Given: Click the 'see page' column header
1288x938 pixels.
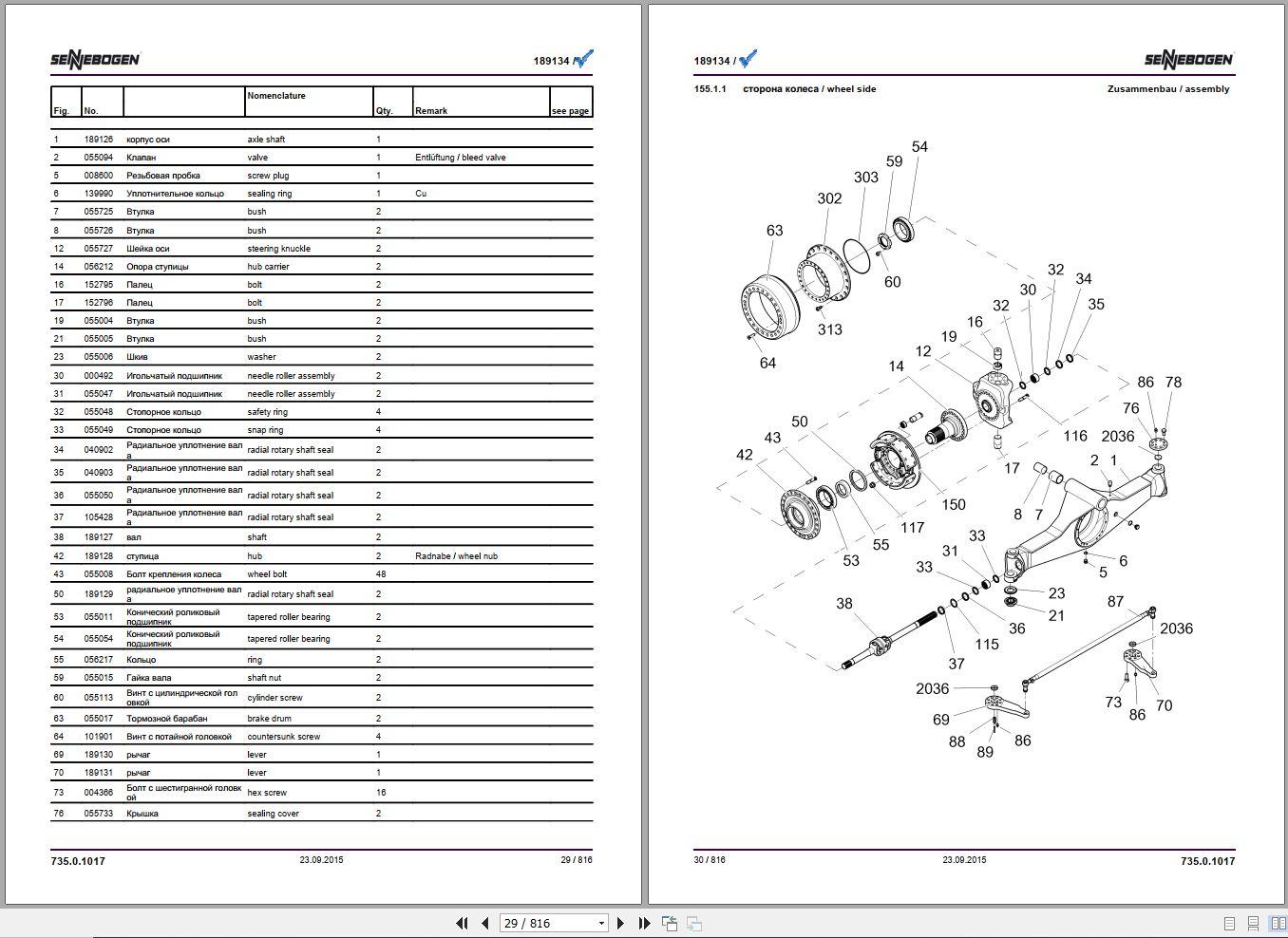Looking at the screenshot, I should pyautogui.click(x=570, y=111).
